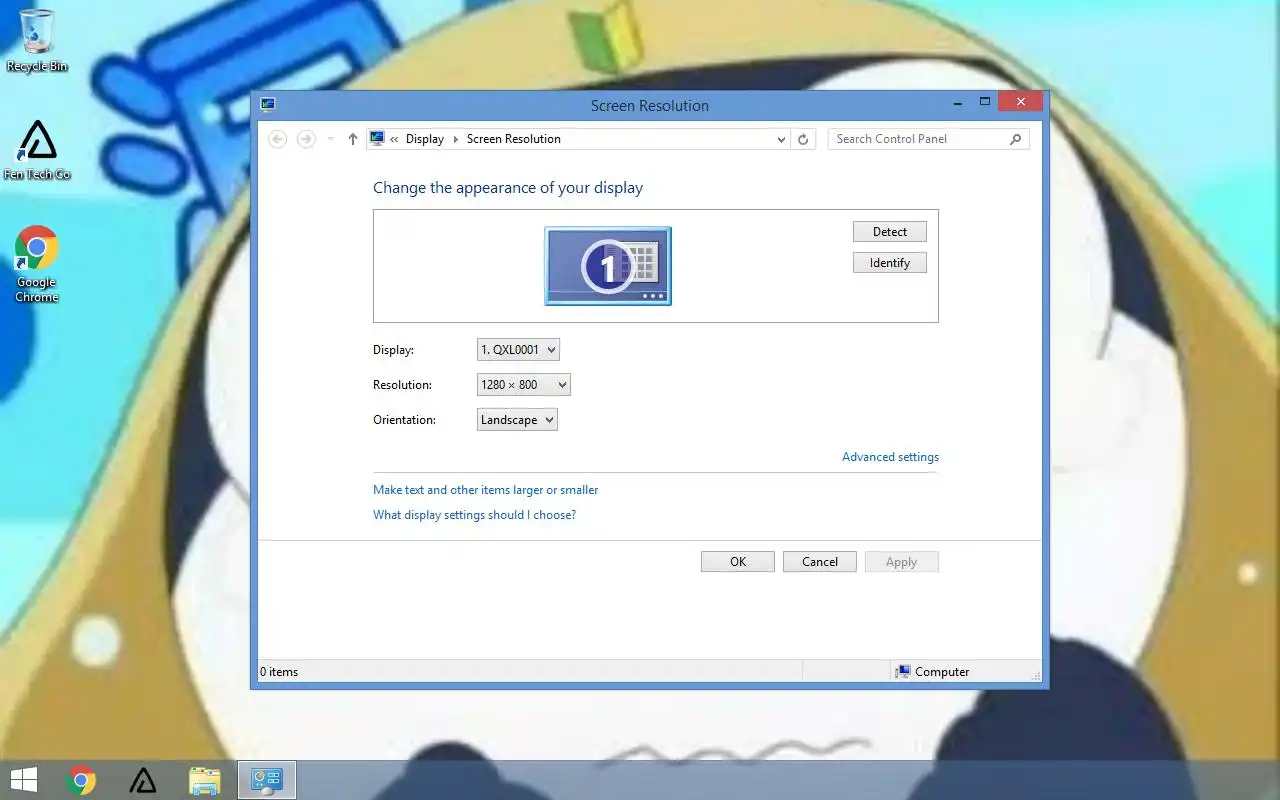Open File Explorer from the taskbar

pyautogui.click(x=205, y=780)
